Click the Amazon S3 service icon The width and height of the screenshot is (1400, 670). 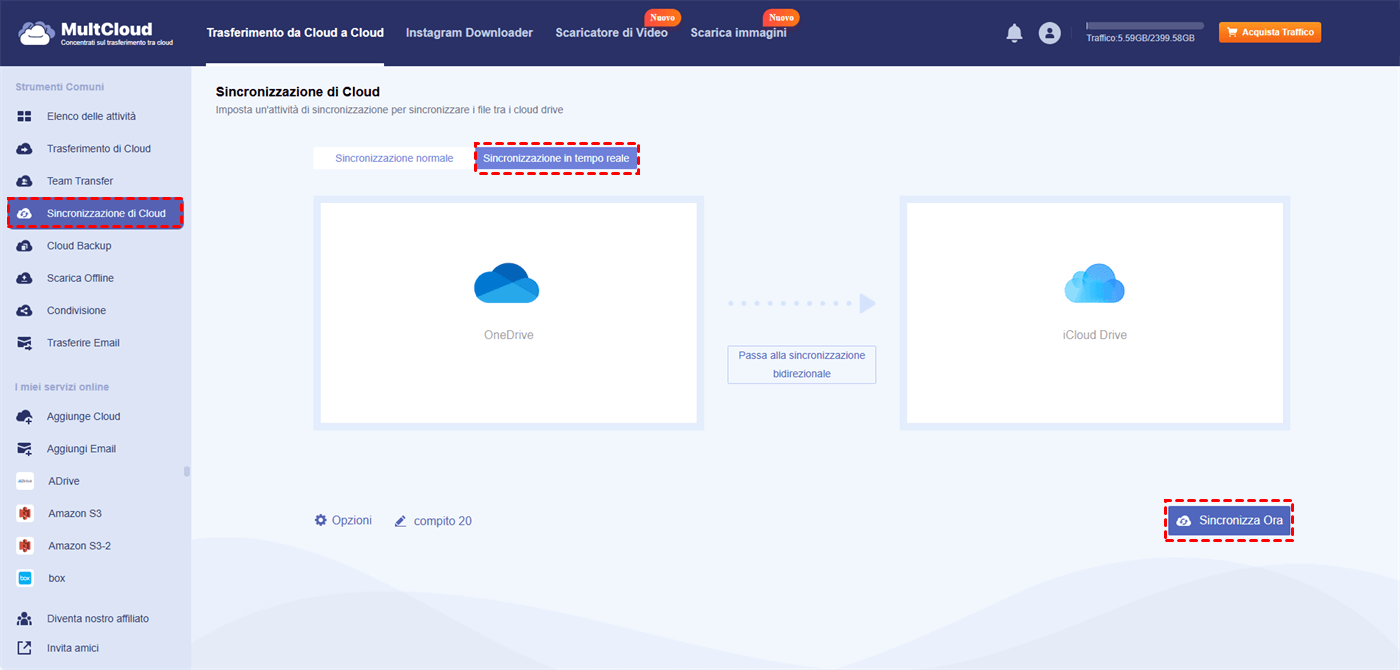click(x=25, y=513)
